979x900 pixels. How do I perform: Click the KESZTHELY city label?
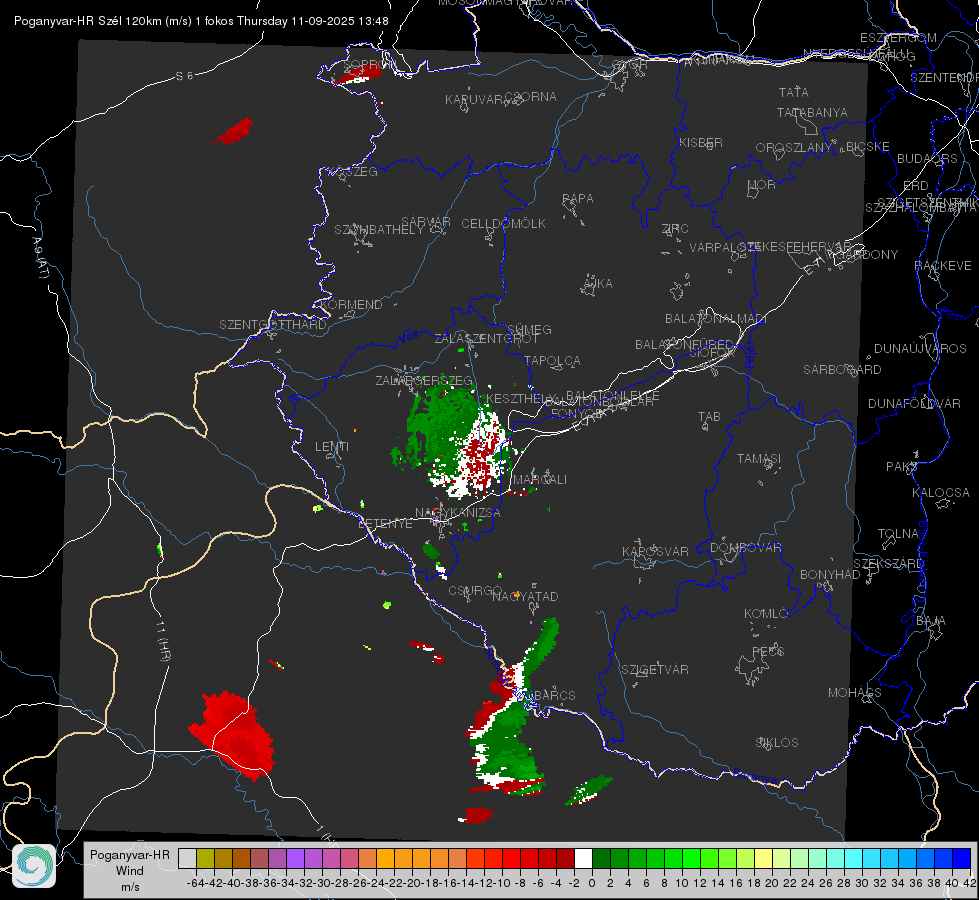[x=521, y=398]
